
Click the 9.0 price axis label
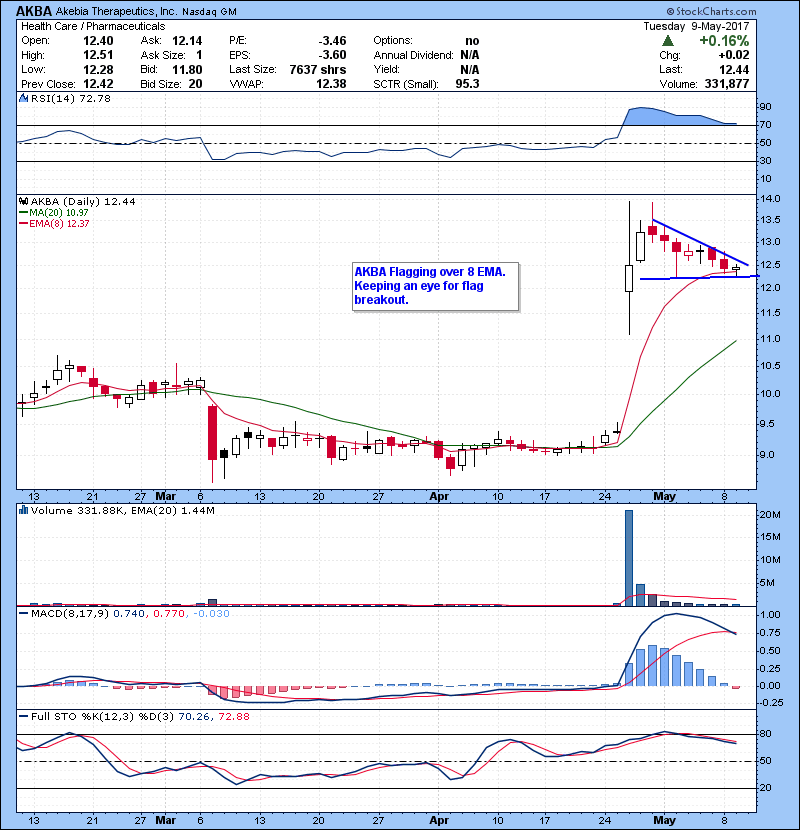coord(767,455)
